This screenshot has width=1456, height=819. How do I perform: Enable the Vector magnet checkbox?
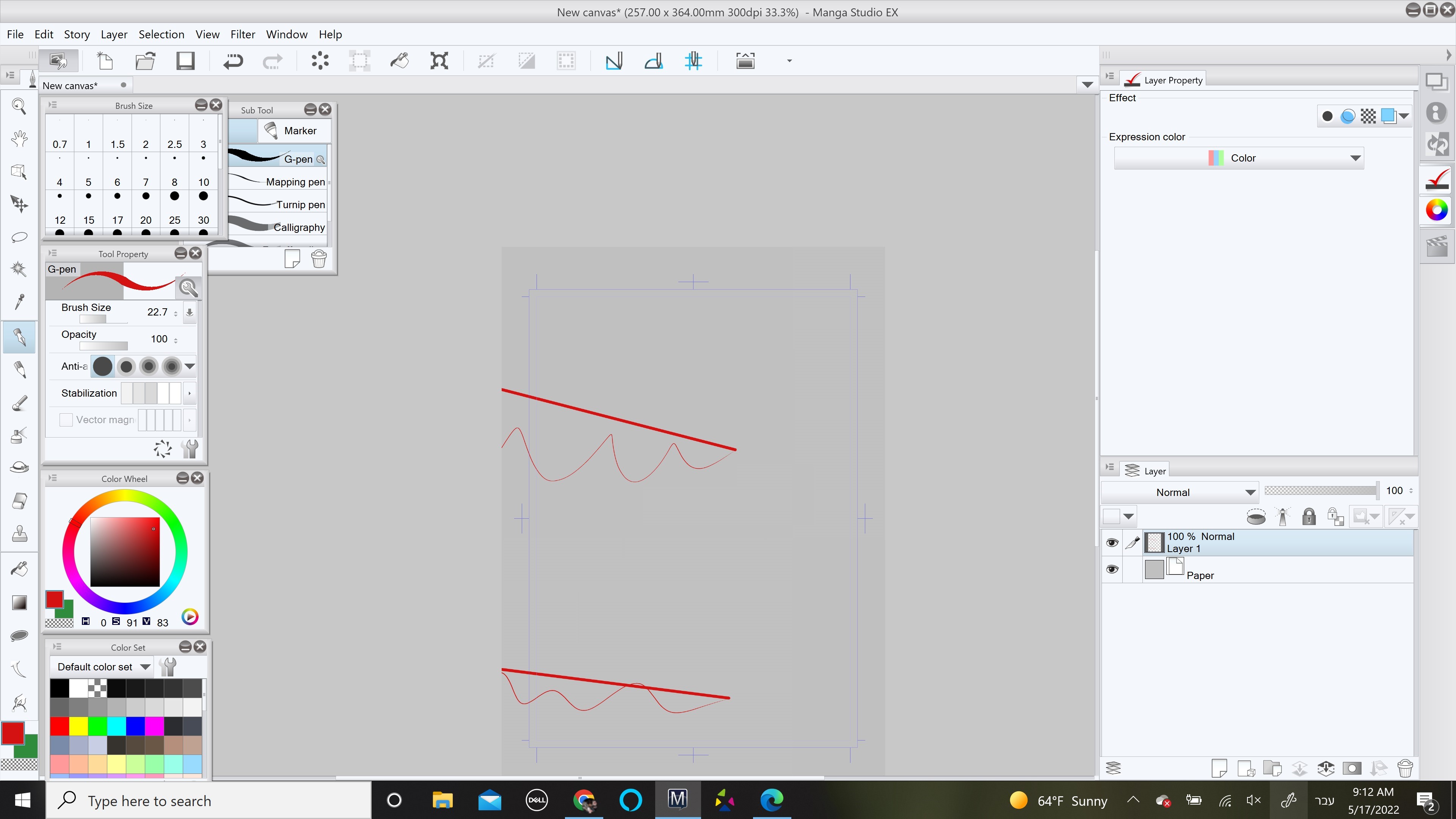point(66,420)
